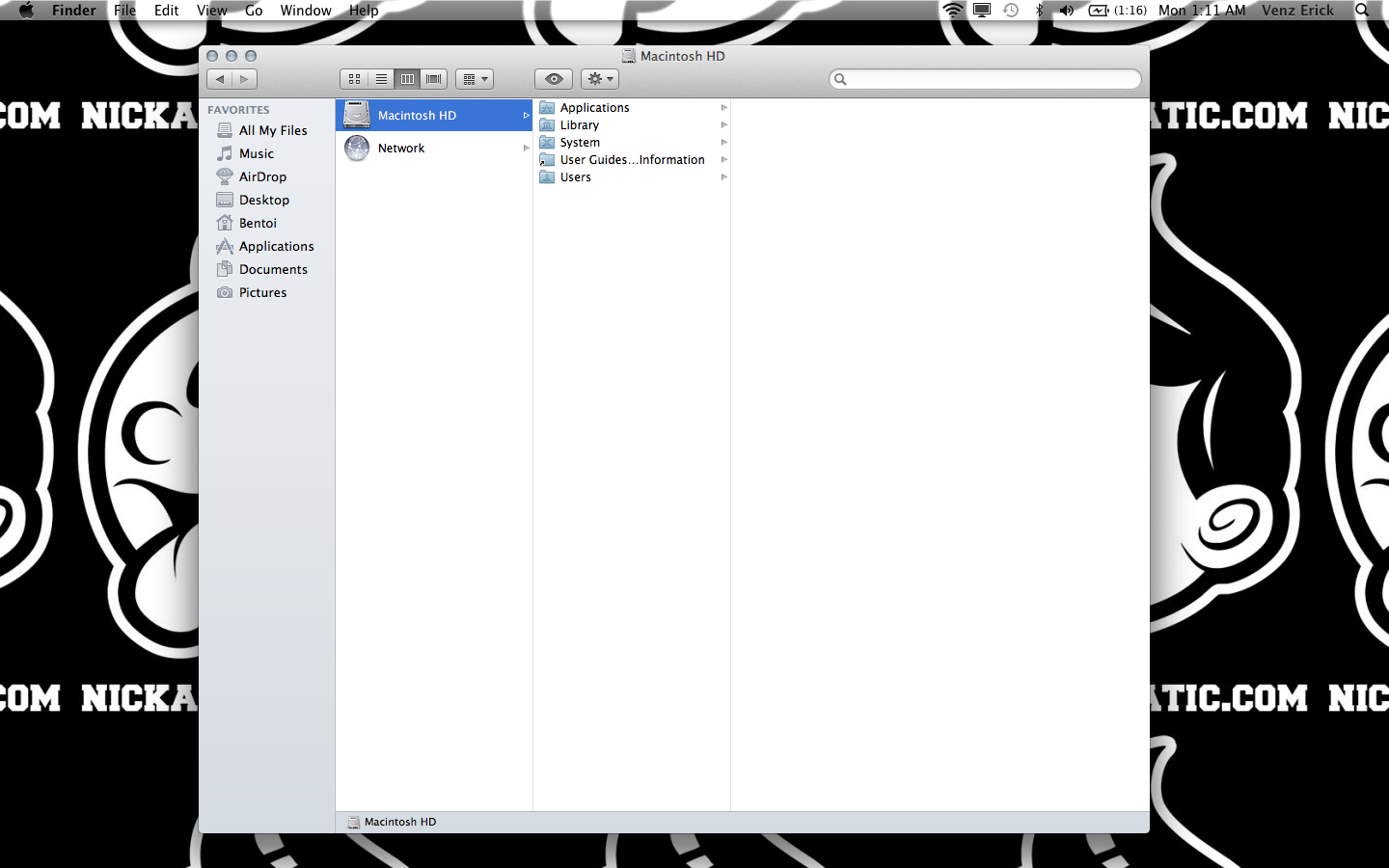Screen dimensions: 1389x868
Task: Go forward with the right arrow
Action: 244,79
